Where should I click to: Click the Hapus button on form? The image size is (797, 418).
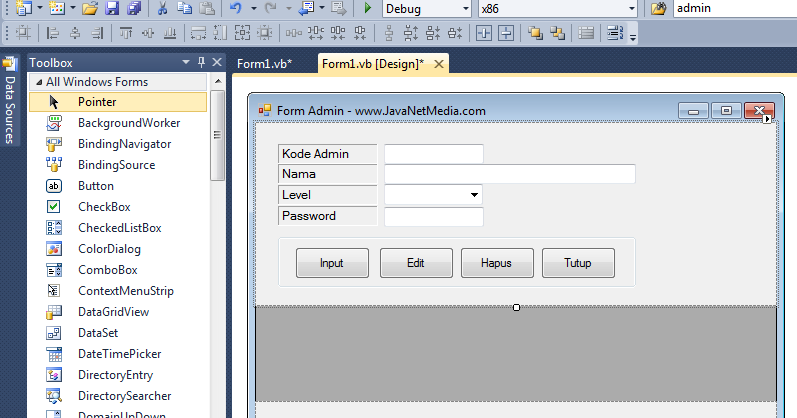[x=497, y=263]
